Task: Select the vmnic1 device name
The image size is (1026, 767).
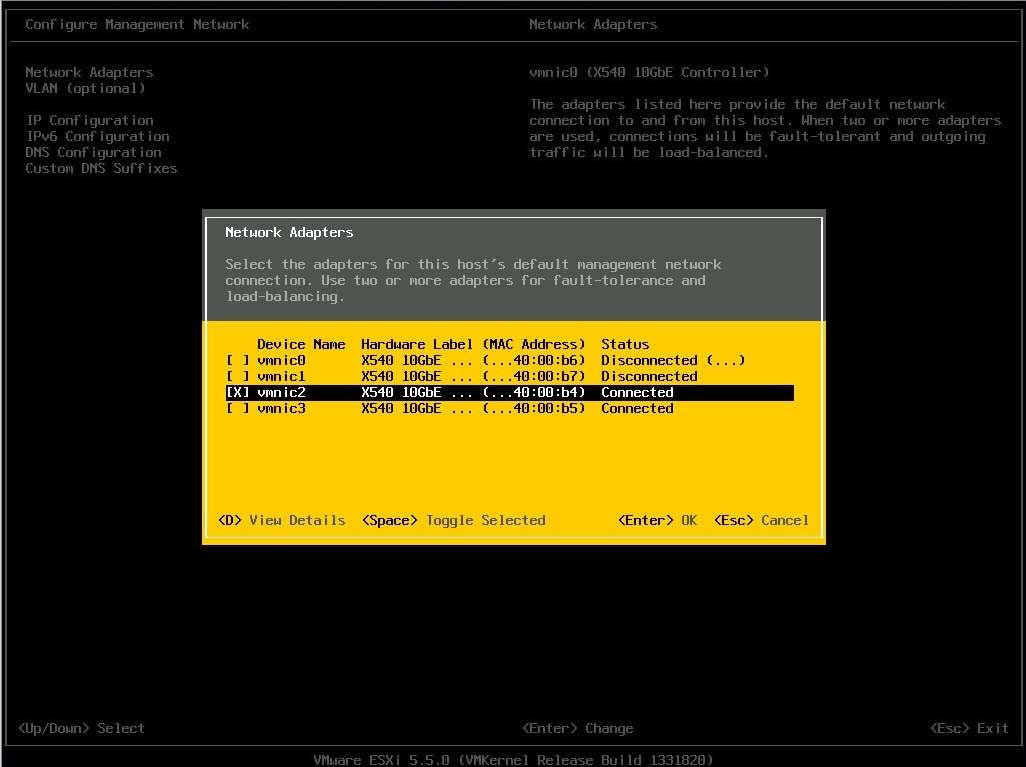Action: pos(281,376)
